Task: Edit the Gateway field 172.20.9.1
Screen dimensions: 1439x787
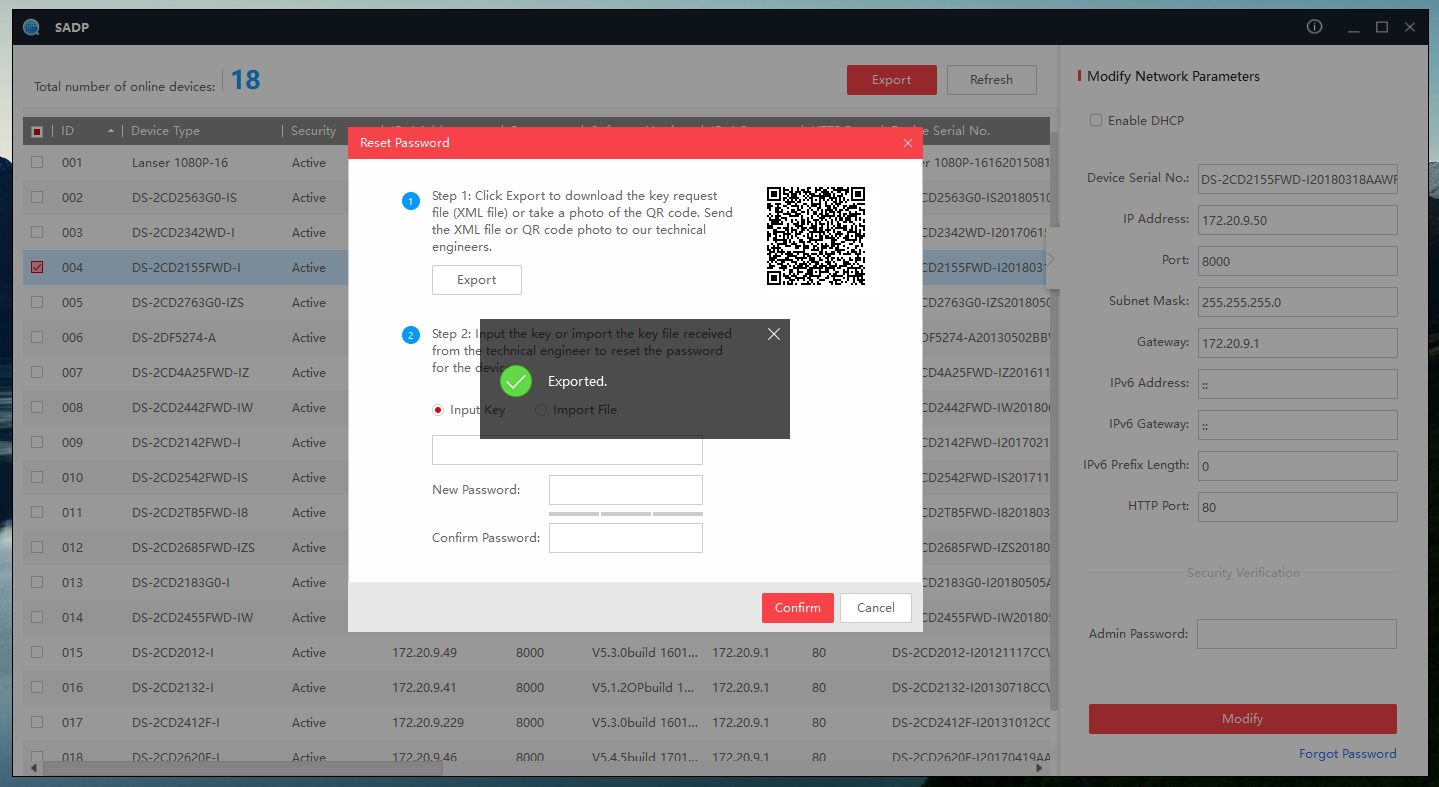Action: point(1297,343)
